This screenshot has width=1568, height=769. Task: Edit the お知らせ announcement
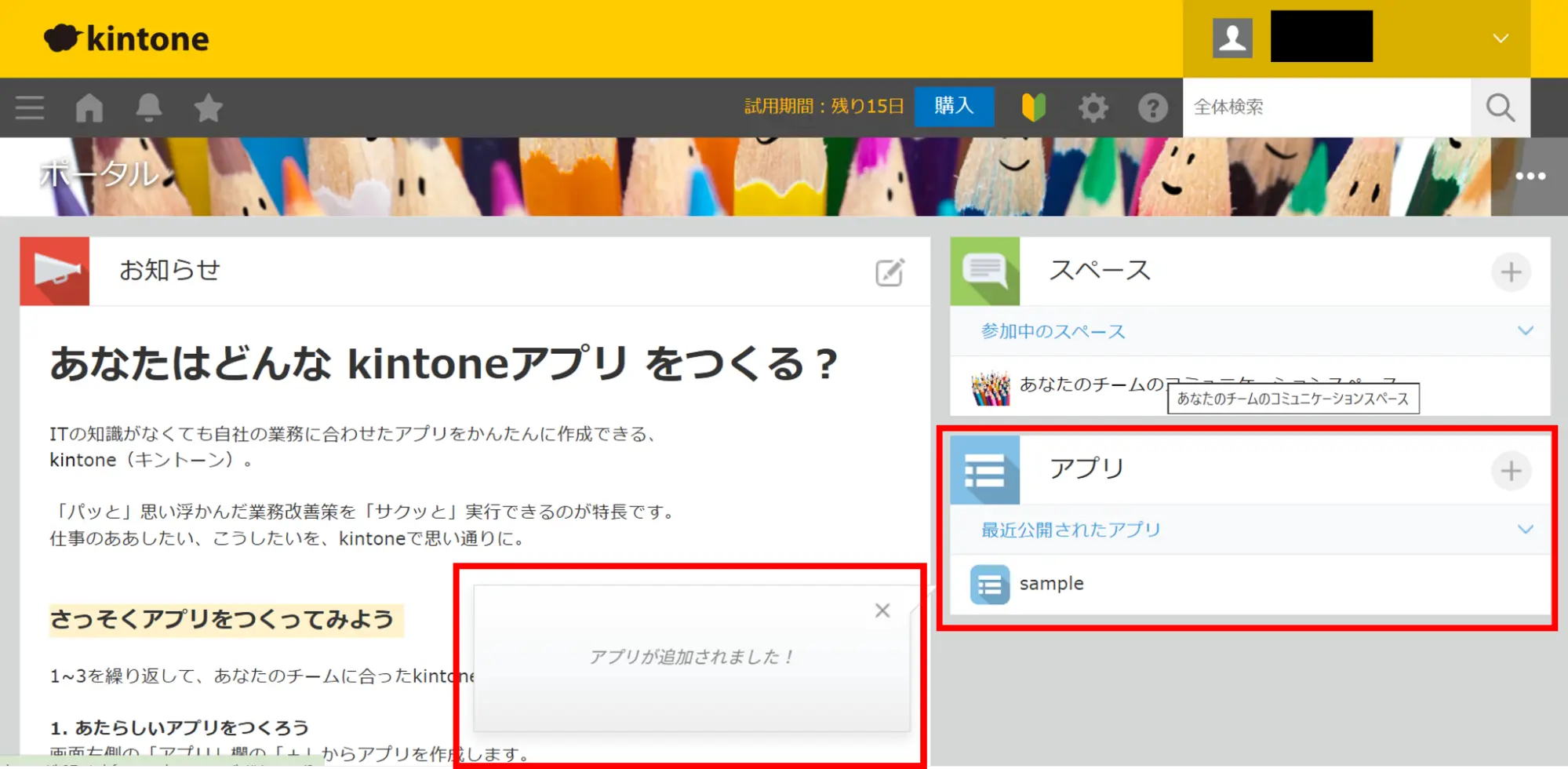(x=890, y=272)
